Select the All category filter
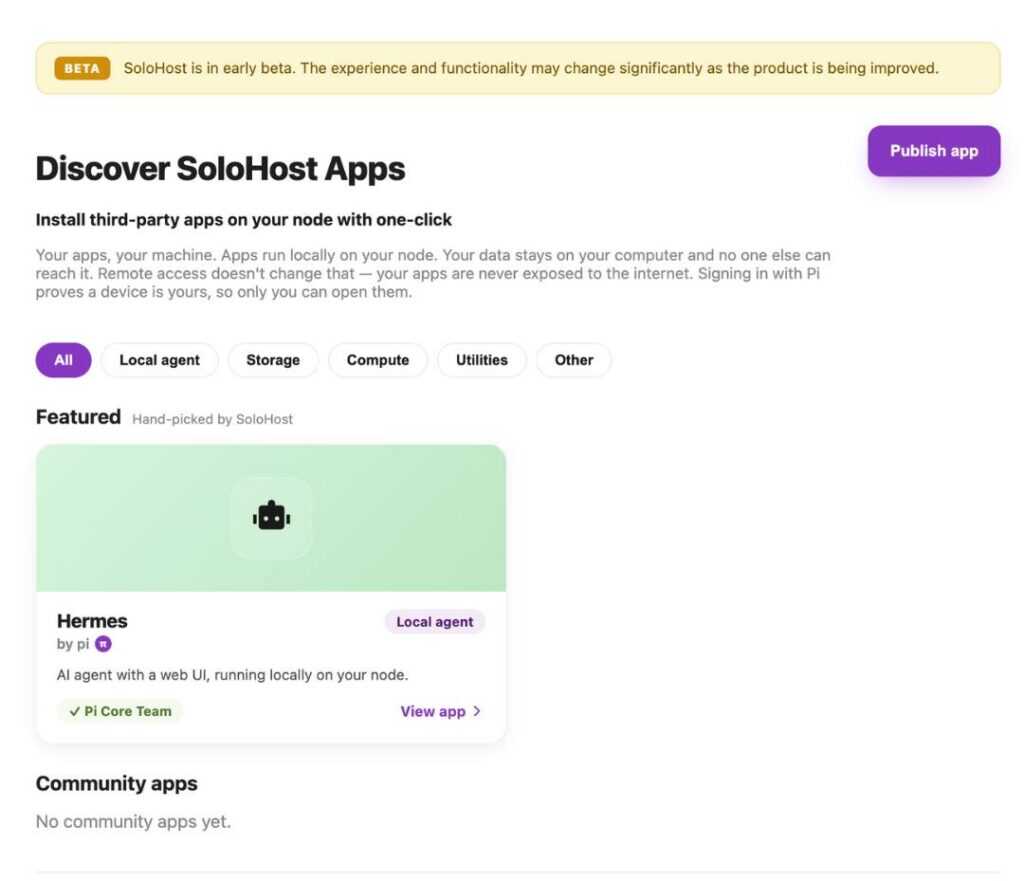This screenshot has width=1024, height=881. 63,360
